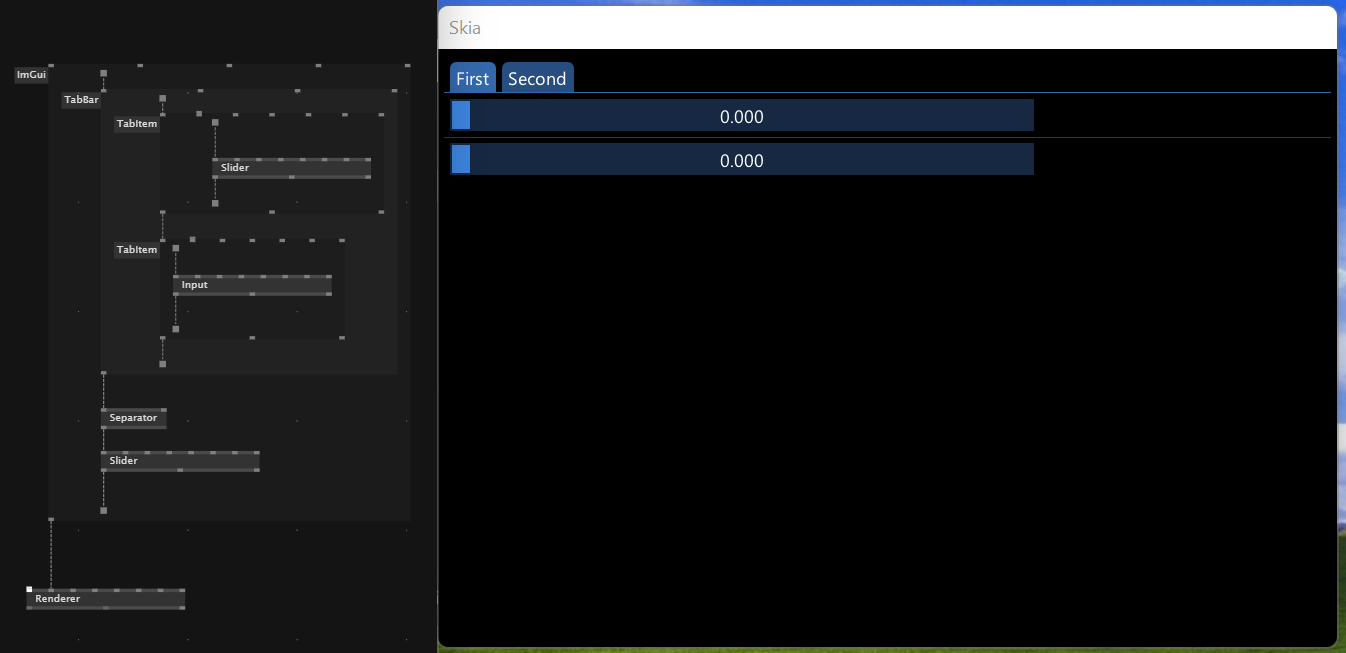Switch to the First tab in Skia window
Image resolution: width=1346 pixels, height=653 pixels.
tap(472, 78)
